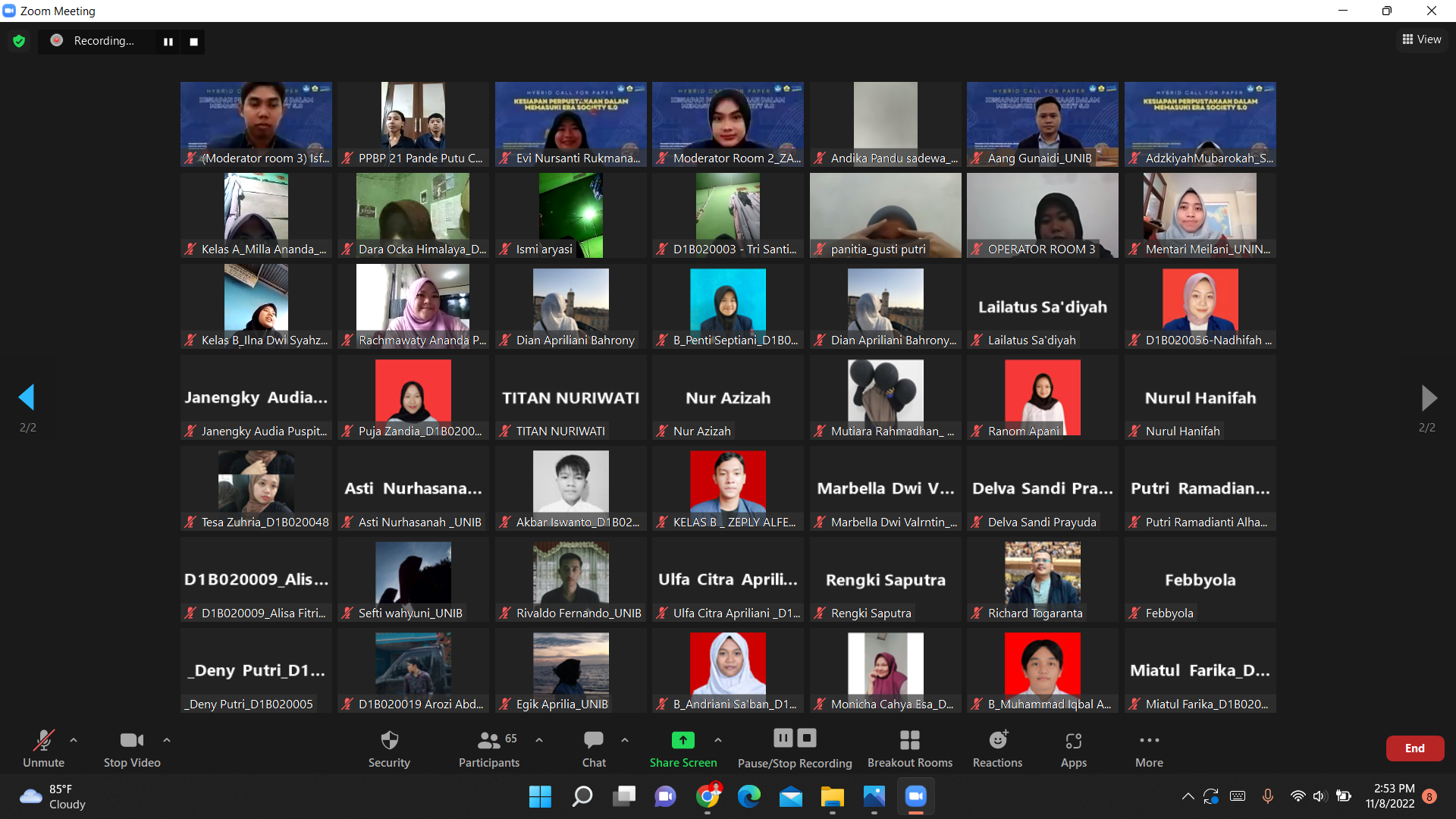The height and width of the screenshot is (819, 1456).
Task: Open the Reactions menu
Action: click(x=997, y=747)
